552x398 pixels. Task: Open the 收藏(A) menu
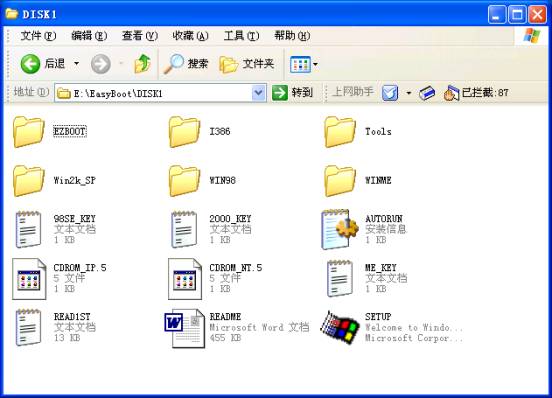coord(190,36)
